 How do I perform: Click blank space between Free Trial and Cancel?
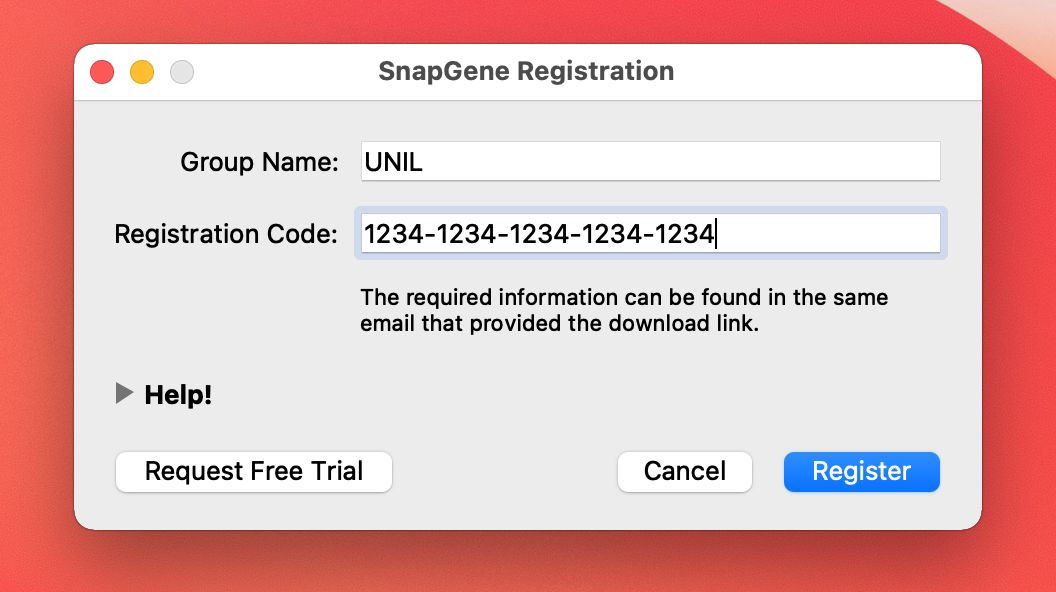pos(505,472)
